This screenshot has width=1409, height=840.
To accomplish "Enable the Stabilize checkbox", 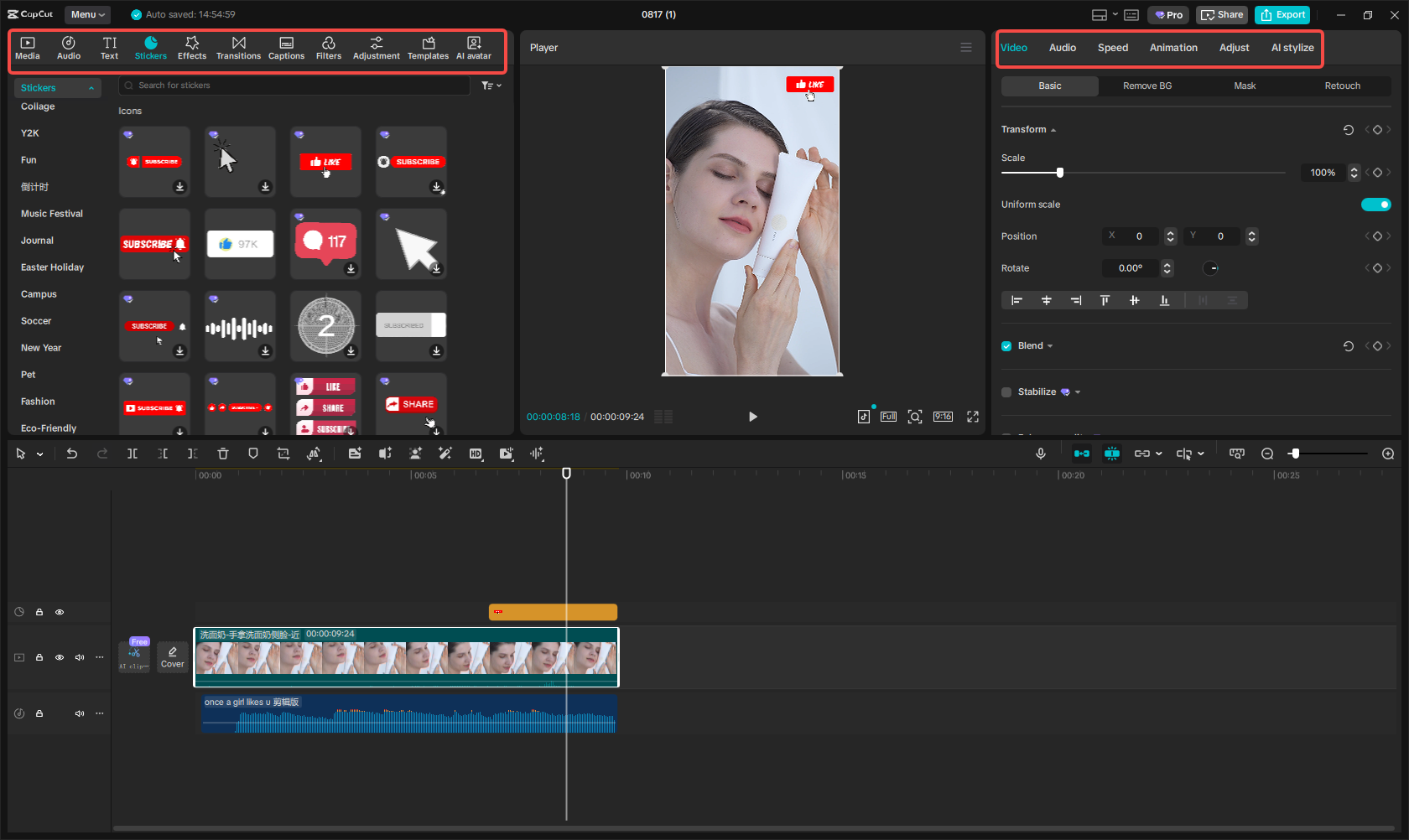I will point(1006,392).
